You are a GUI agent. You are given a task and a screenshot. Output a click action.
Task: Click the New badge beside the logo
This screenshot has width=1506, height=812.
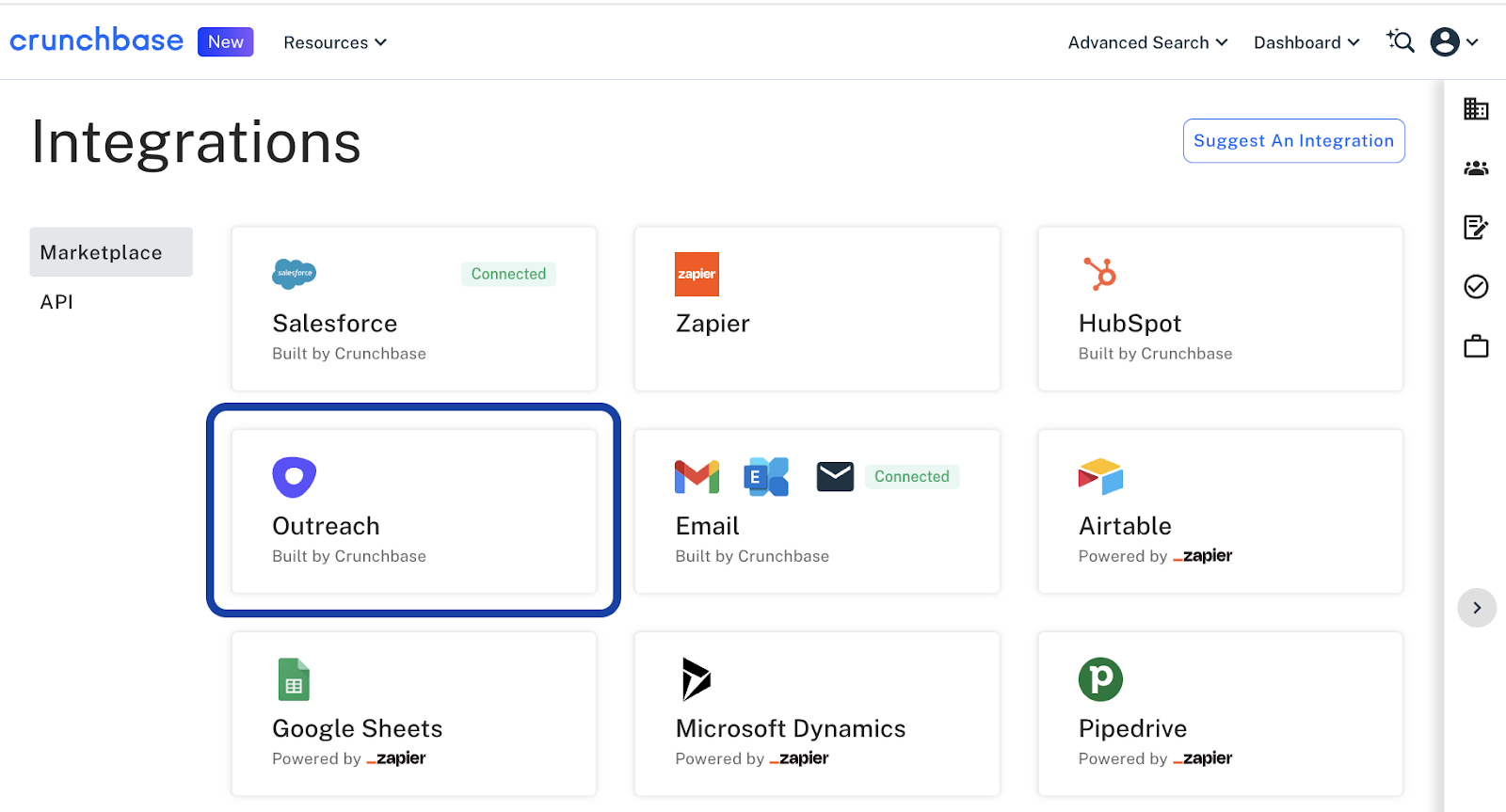[x=225, y=41]
